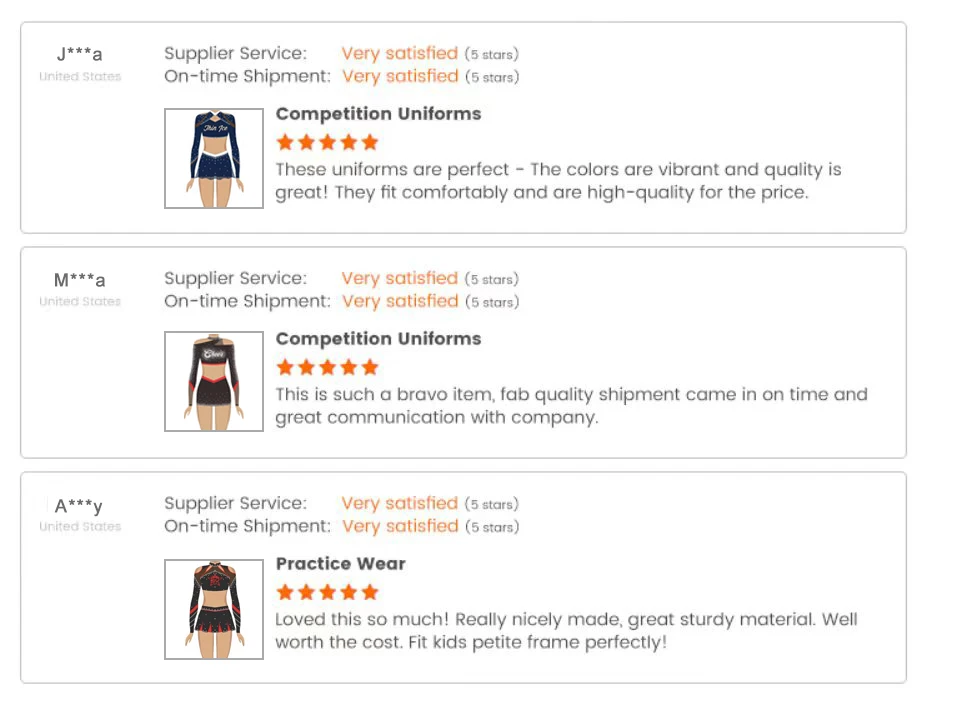View the Practice Wear product thumbnail
The width and height of the screenshot is (979, 705).
(x=214, y=608)
